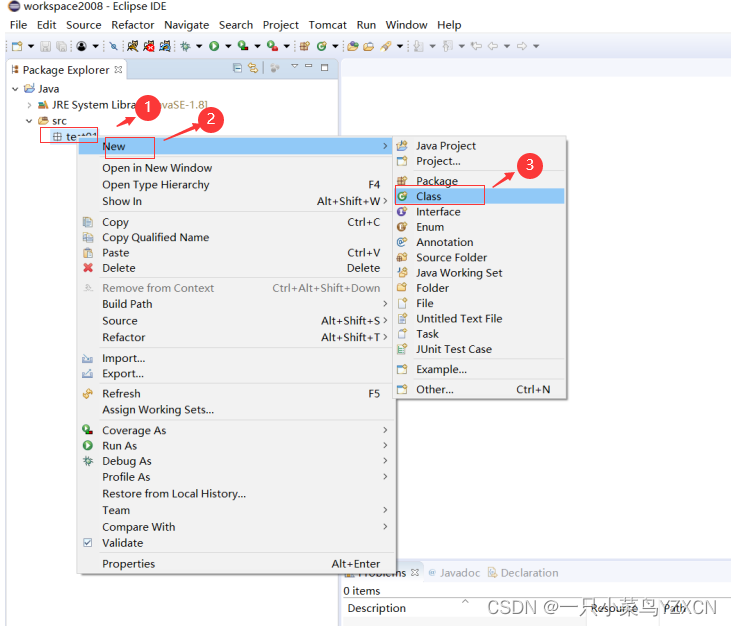Image resolution: width=731 pixels, height=626 pixels.
Task: Expand the JRE System Library node
Action: click(29, 105)
